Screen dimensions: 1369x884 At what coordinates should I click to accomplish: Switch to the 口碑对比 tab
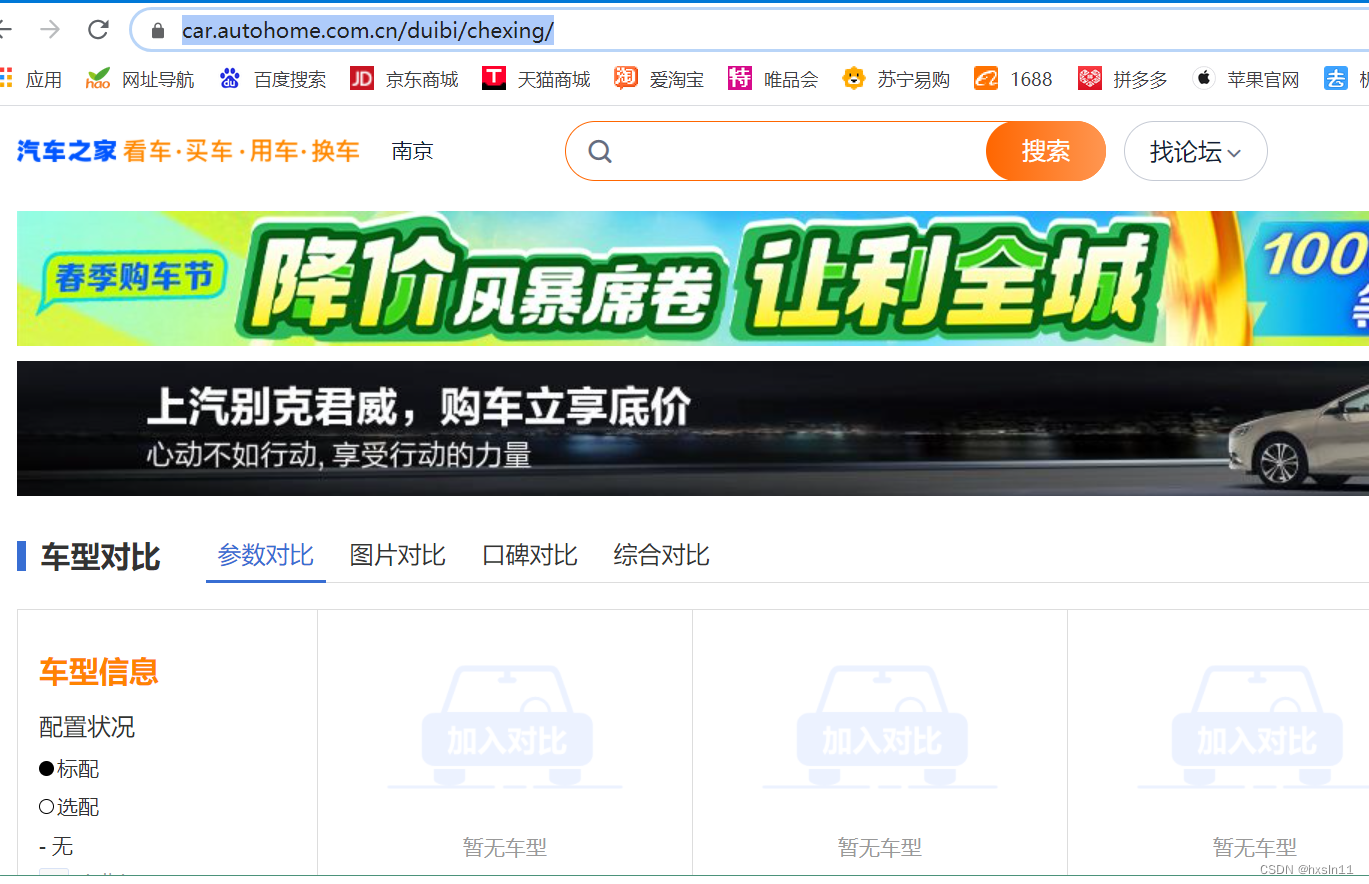point(530,555)
